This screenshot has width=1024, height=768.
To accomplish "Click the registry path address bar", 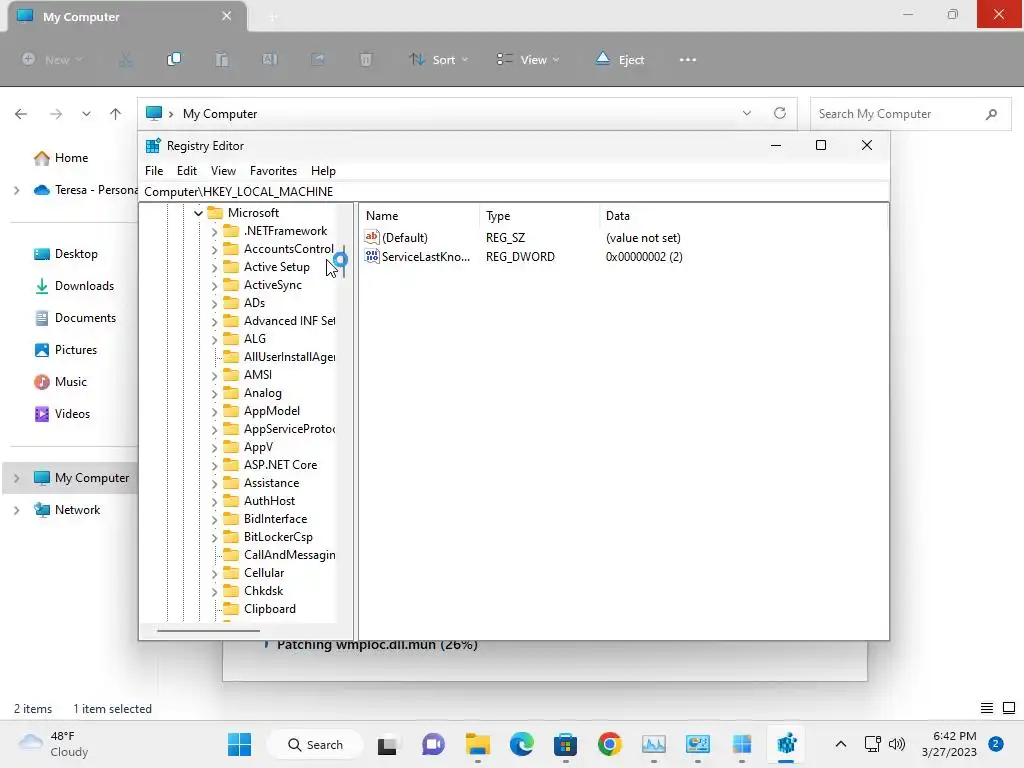I will click(513, 191).
